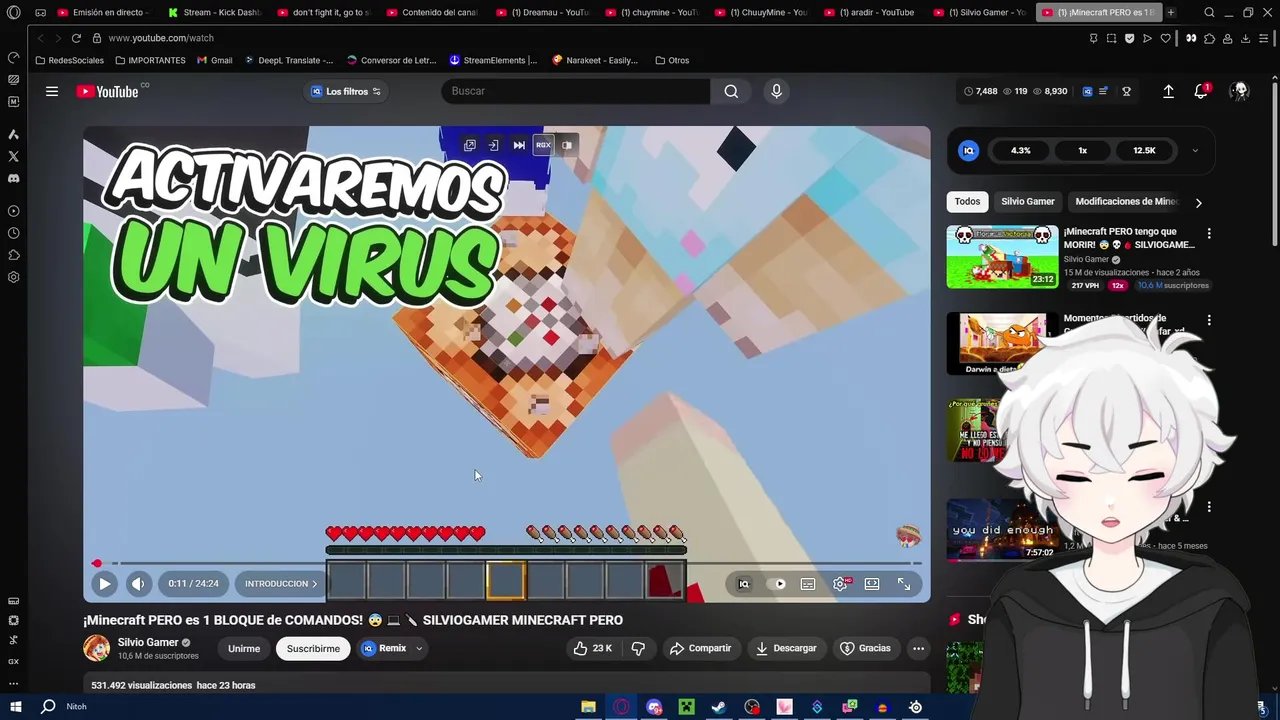Like the video with 23 K
The width and height of the screenshot is (1280, 720).
point(592,648)
